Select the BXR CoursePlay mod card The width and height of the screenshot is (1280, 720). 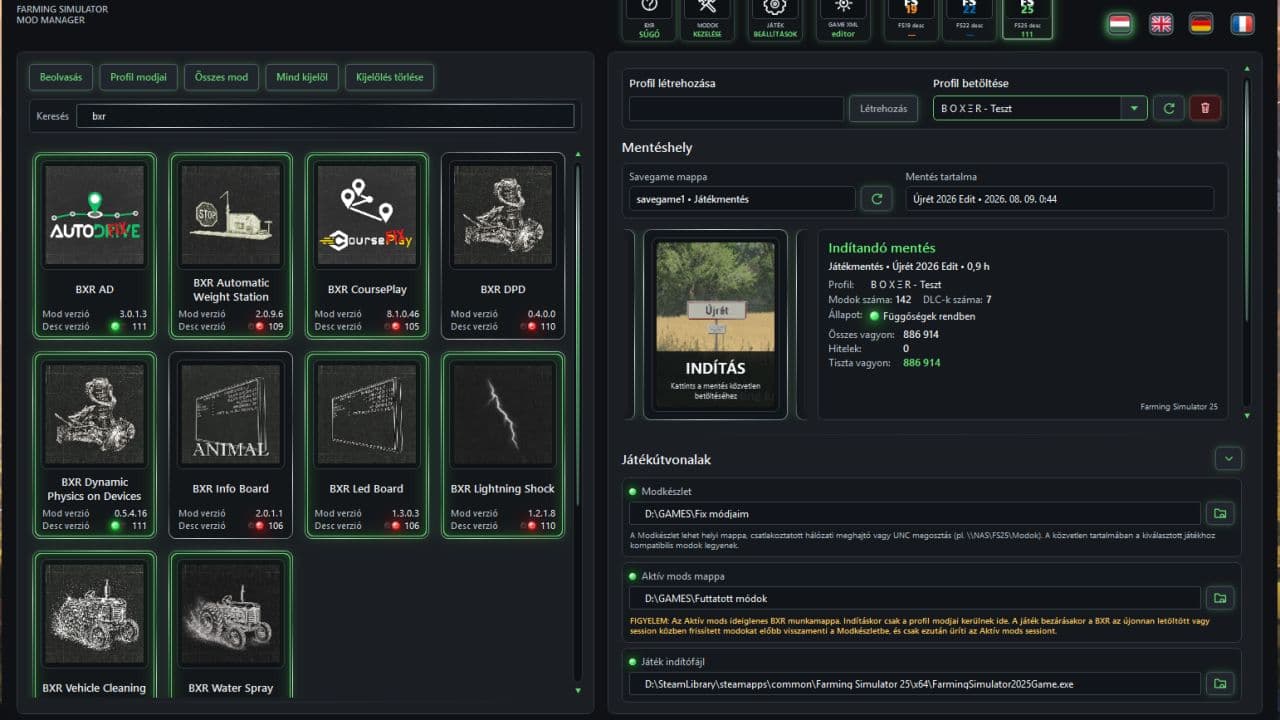click(x=366, y=246)
